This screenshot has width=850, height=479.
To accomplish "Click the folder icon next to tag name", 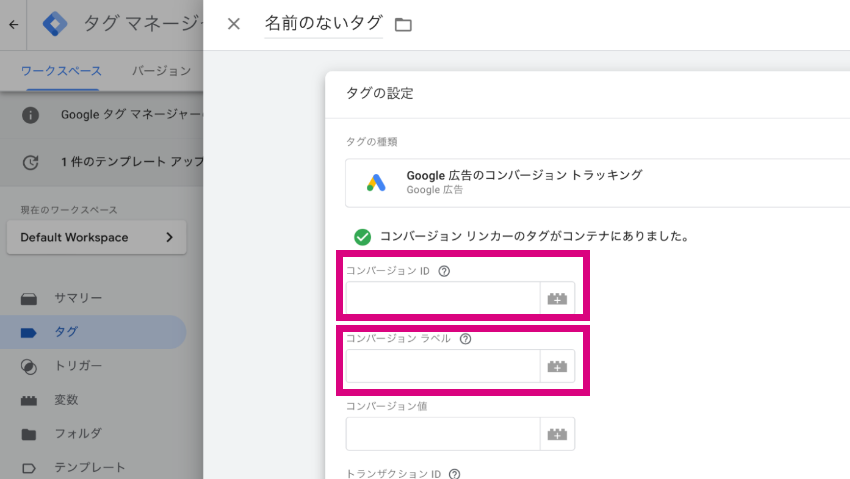I will point(403,24).
